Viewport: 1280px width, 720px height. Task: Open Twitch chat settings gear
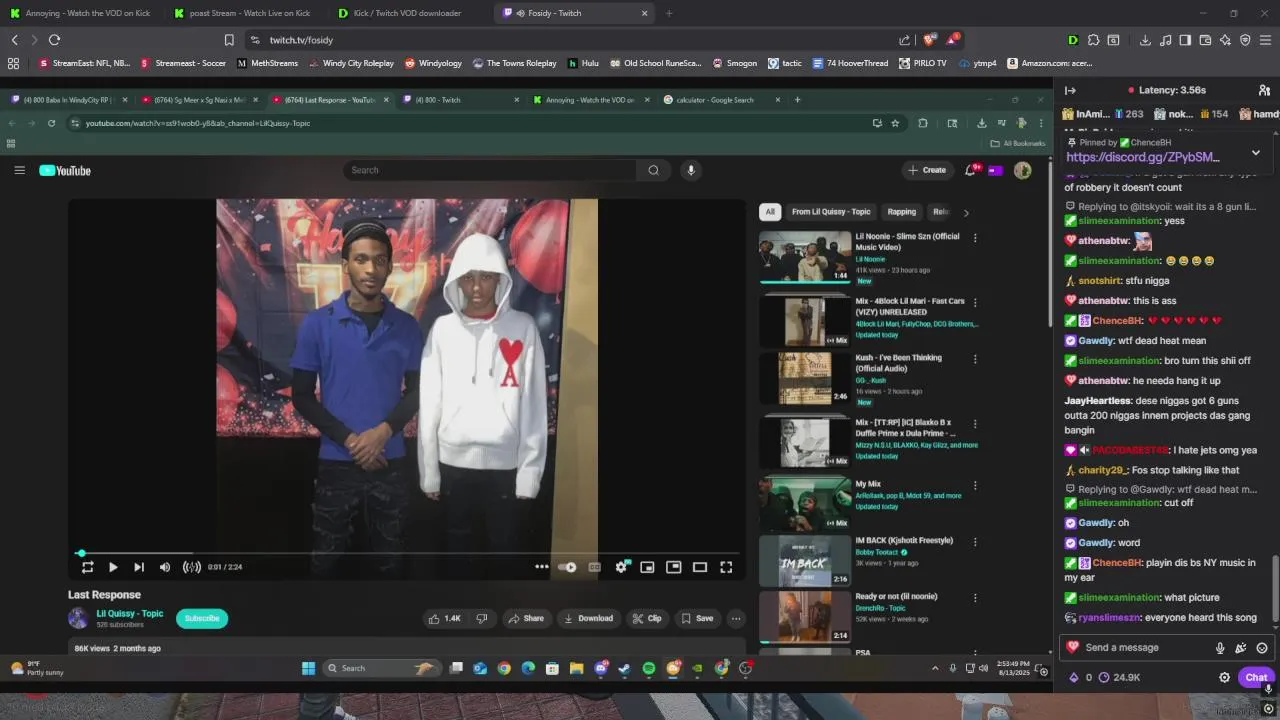[x=1224, y=678]
